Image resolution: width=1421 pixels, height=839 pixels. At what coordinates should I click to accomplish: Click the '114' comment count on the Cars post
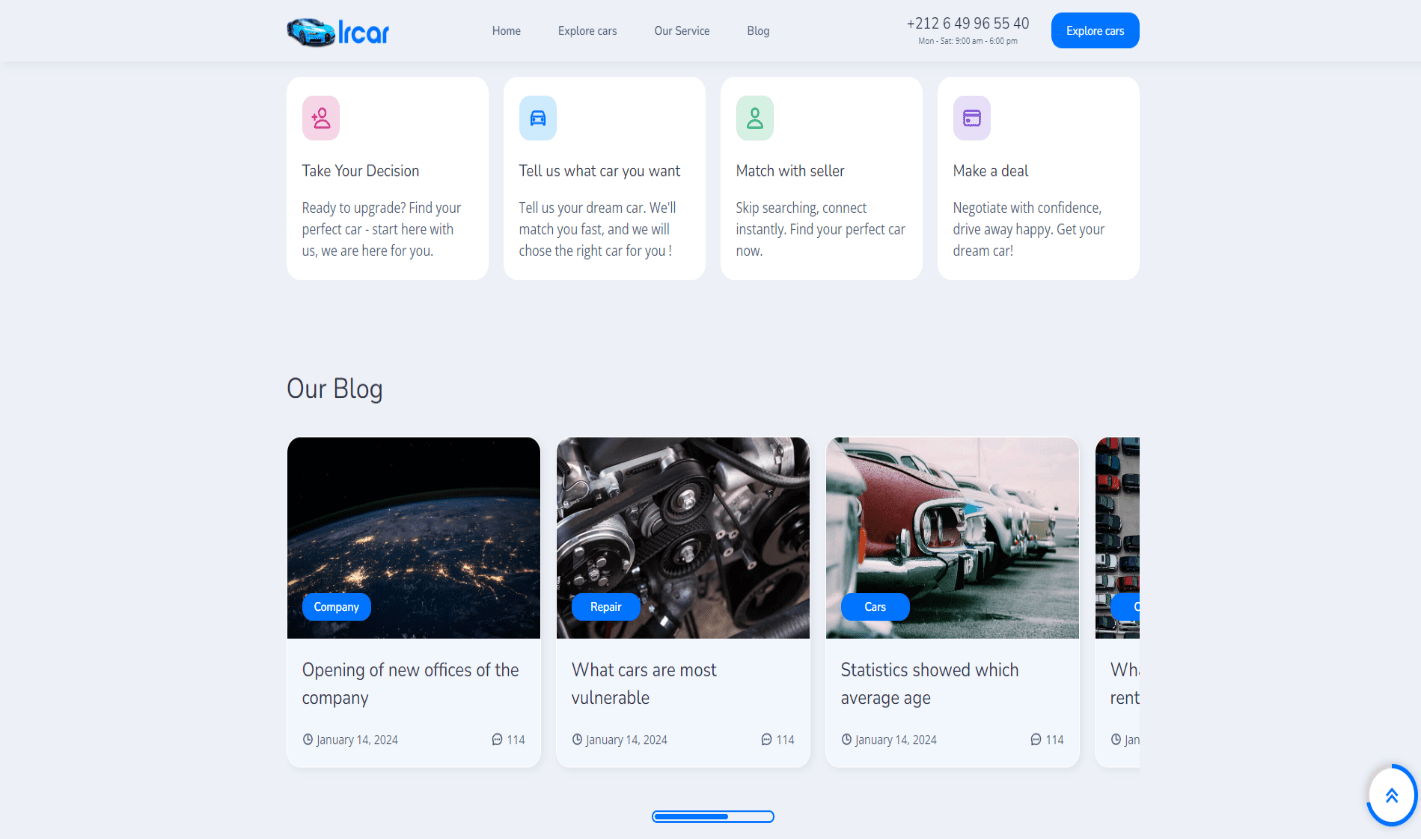1054,740
